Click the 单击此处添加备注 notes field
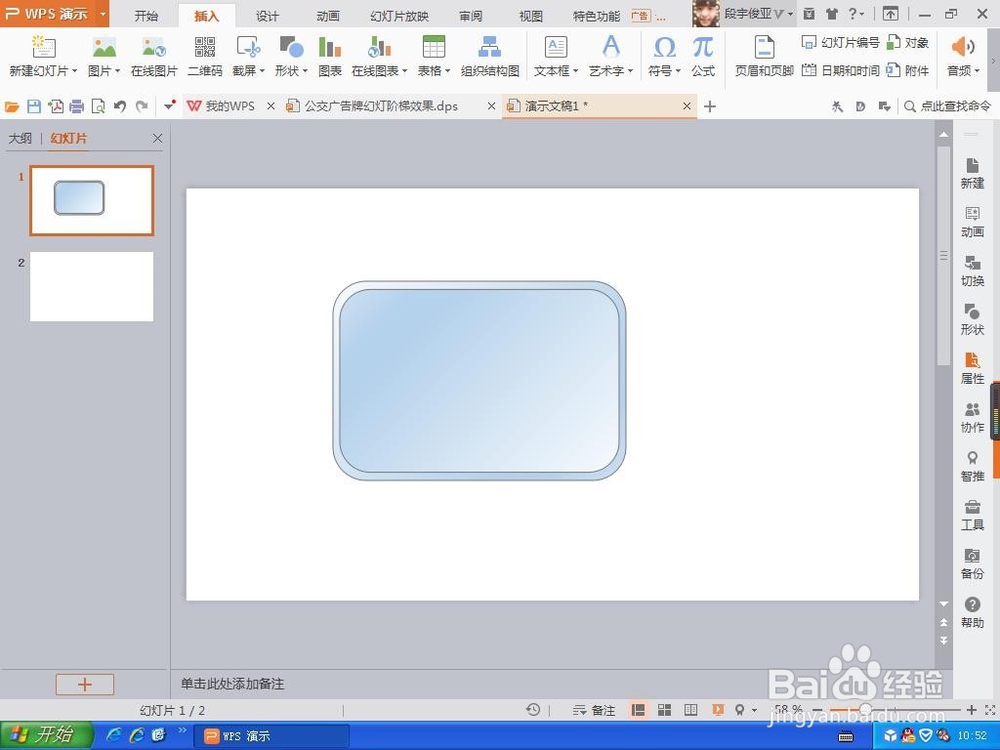This screenshot has width=1000, height=750. [233, 684]
